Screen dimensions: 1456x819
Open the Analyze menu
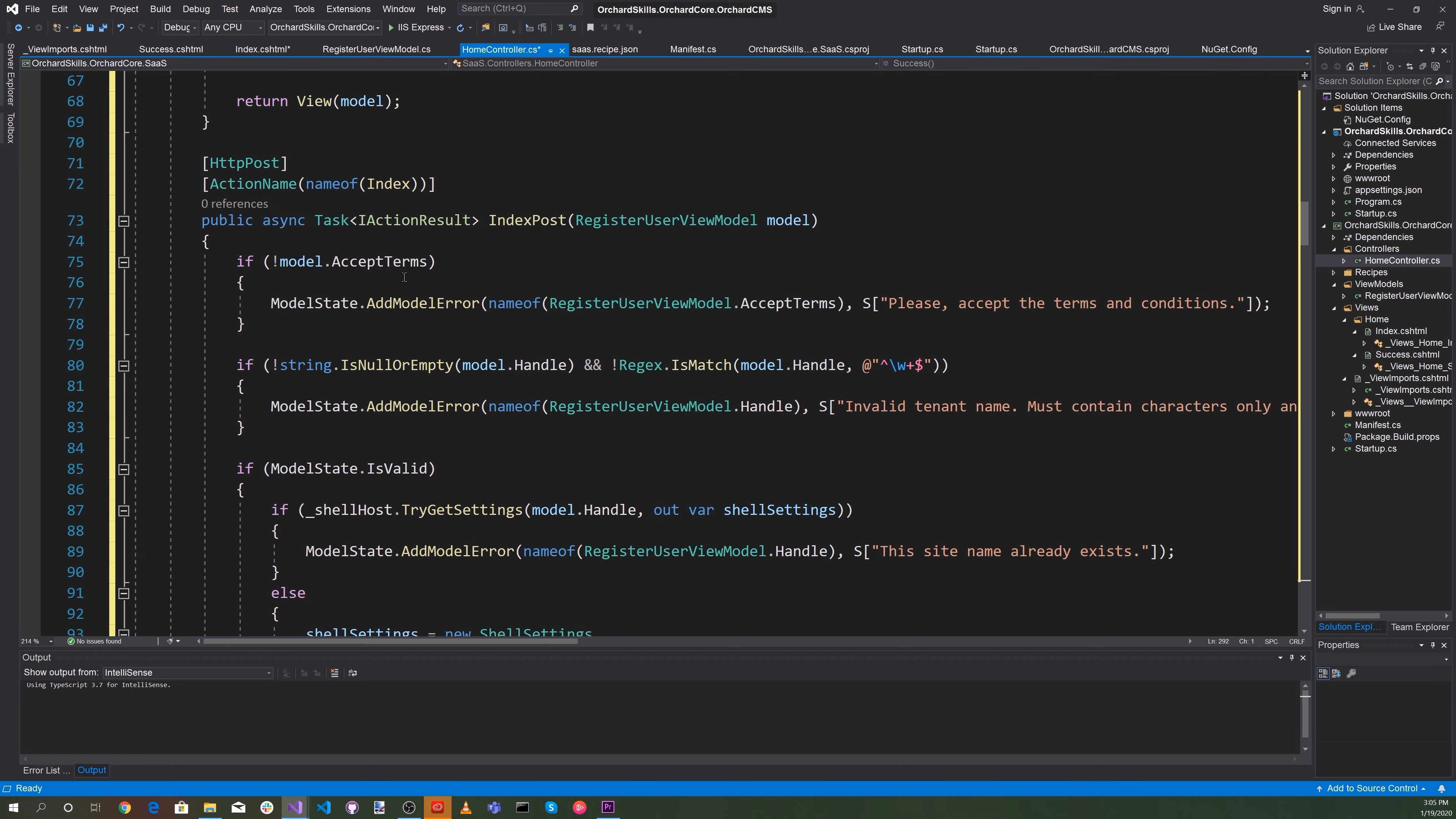tap(265, 9)
